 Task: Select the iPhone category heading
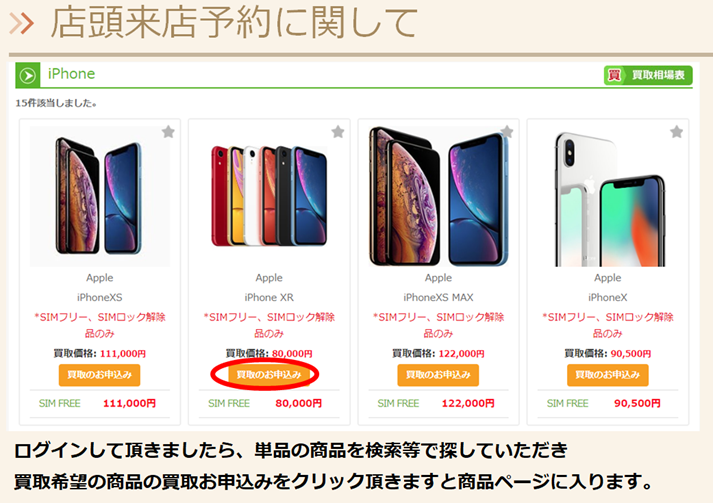click(x=71, y=74)
